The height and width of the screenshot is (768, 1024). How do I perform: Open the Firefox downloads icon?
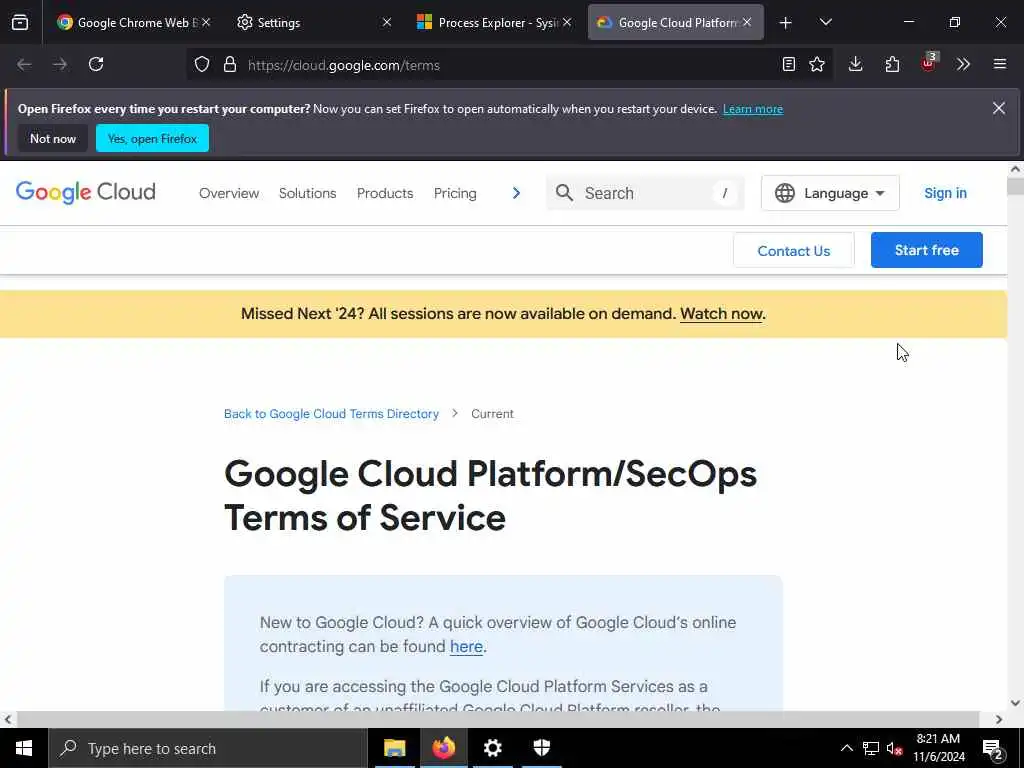point(855,64)
